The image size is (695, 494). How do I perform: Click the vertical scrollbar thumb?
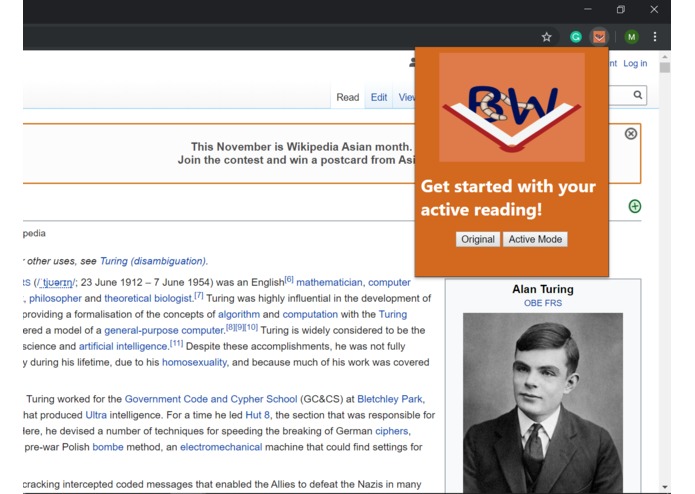[x=664, y=67]
